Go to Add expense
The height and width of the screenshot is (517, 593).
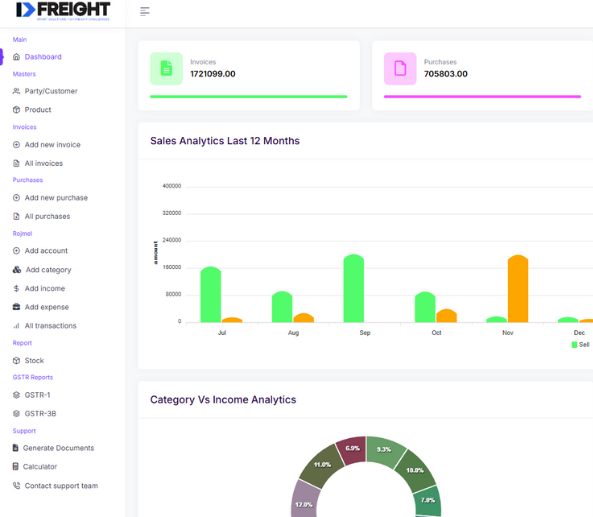(47, 307)
